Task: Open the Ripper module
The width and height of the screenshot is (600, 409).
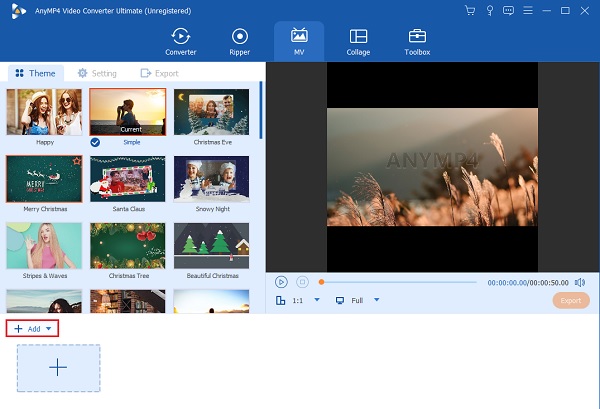Action: coord(240,42)
